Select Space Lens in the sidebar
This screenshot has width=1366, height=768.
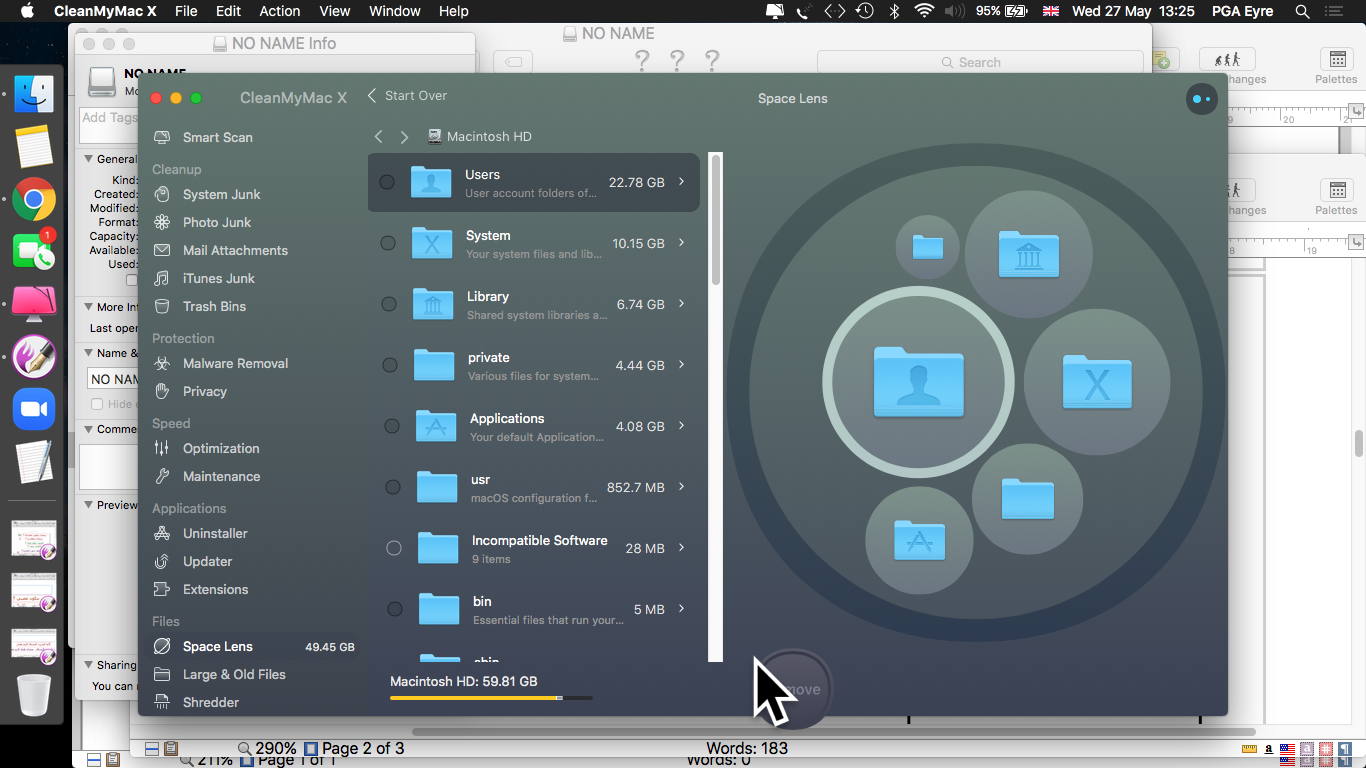[x=253, y=647]
